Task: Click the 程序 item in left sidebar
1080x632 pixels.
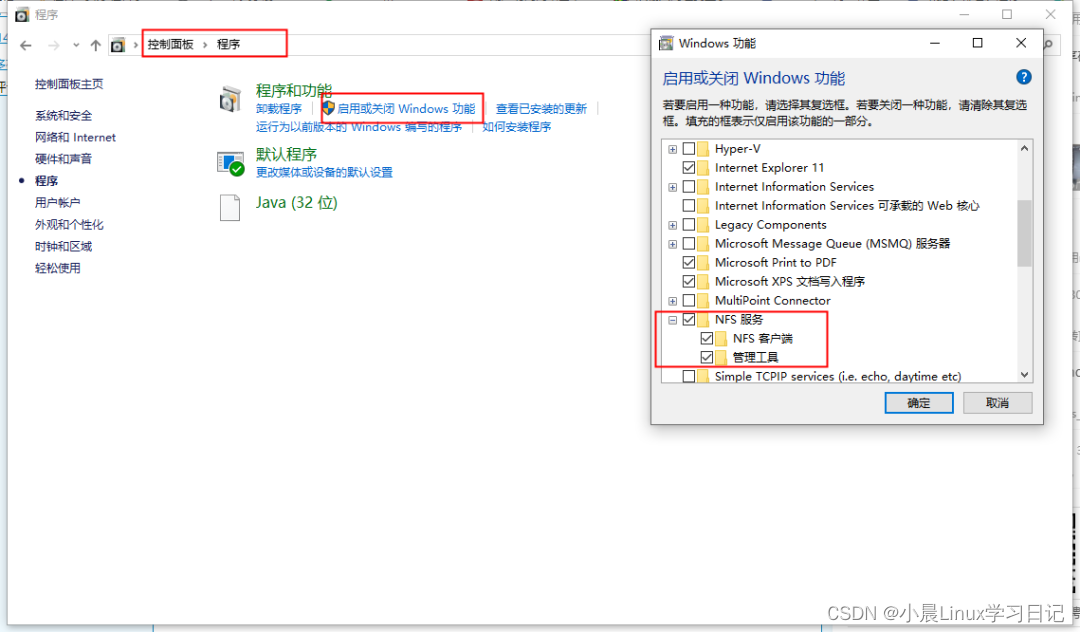Action: pyautogui.click(x=46, y=181)
